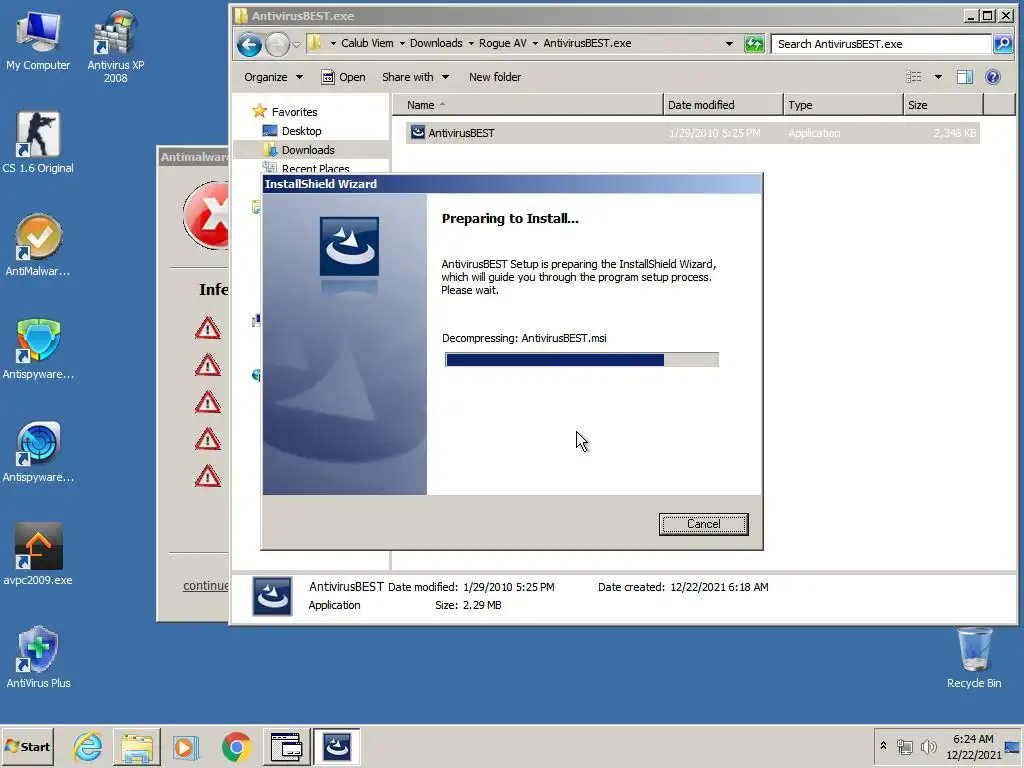Viewport: 1024px width, 768px height.
Task: Open Windows Media Player from taskbar
Action: 185,746
